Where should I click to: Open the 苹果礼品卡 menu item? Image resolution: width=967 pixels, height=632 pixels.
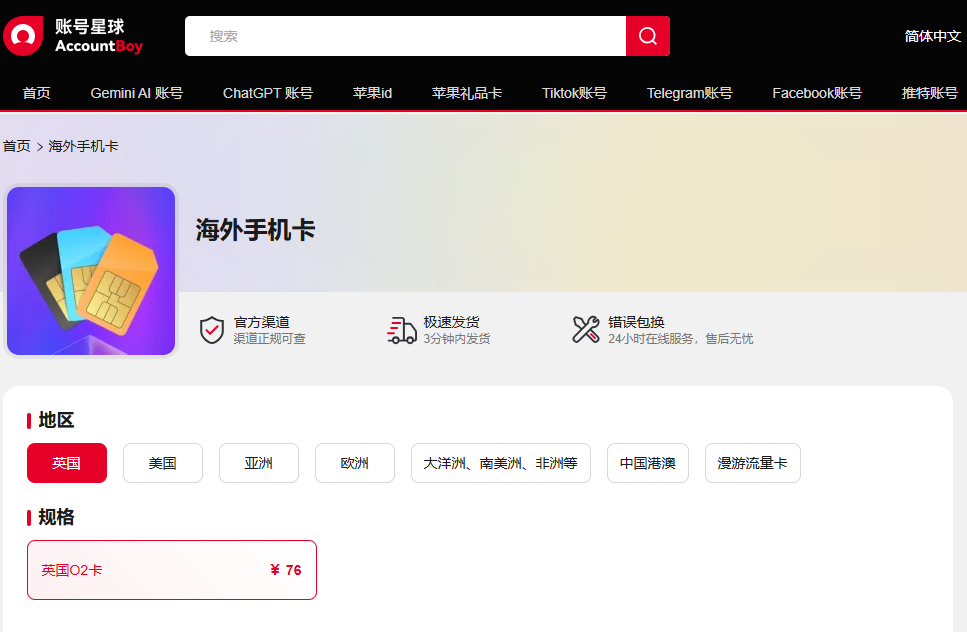click(467, 93)
